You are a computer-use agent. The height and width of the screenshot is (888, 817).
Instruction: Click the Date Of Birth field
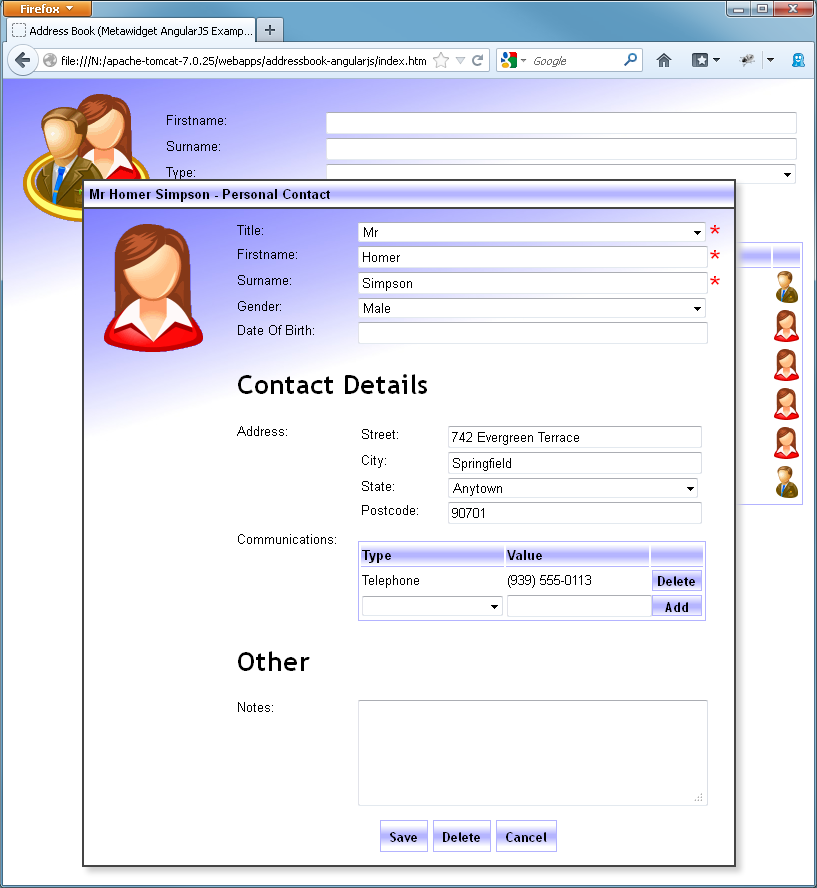point(533,333)
